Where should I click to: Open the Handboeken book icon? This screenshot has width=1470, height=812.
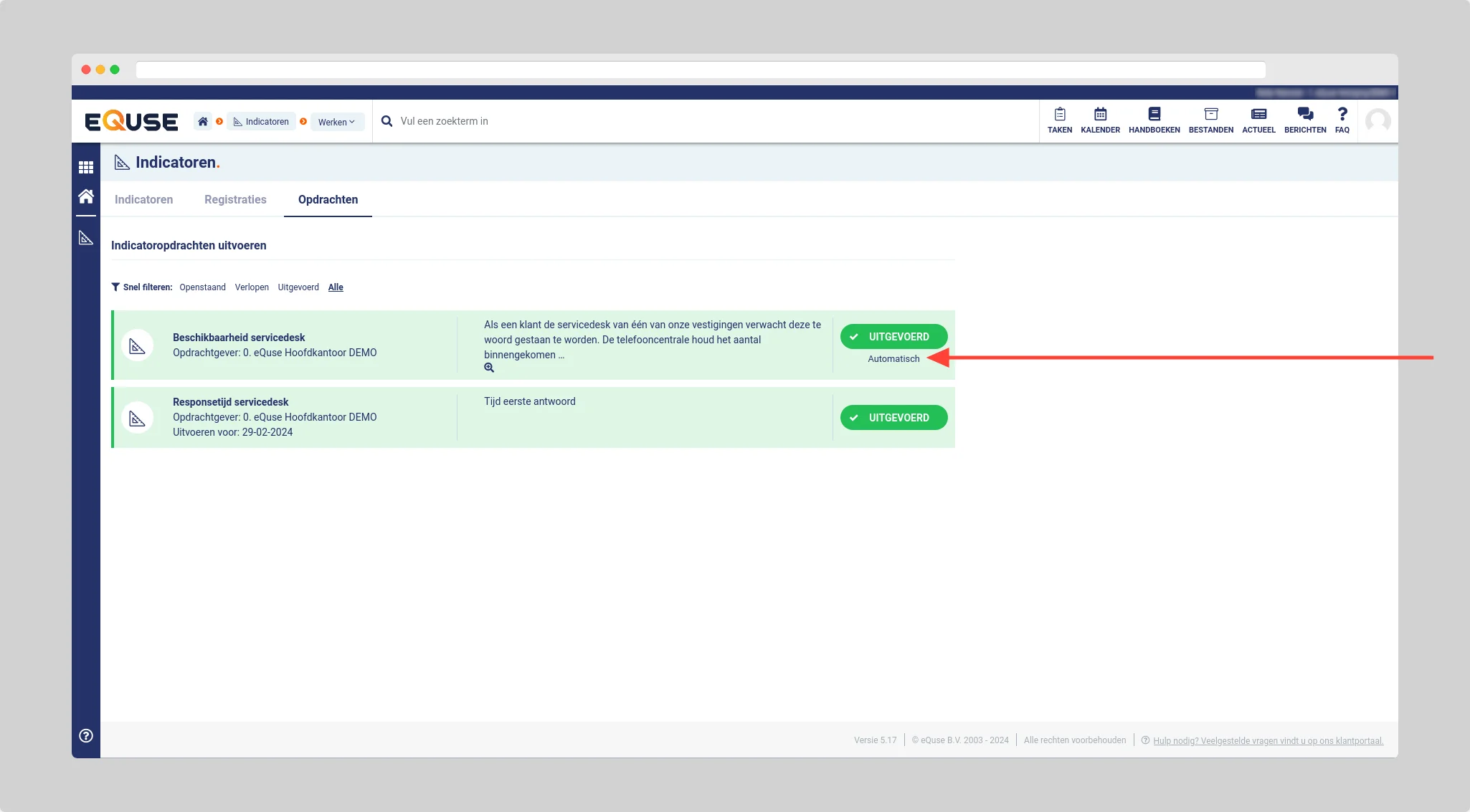[1154, 115]
